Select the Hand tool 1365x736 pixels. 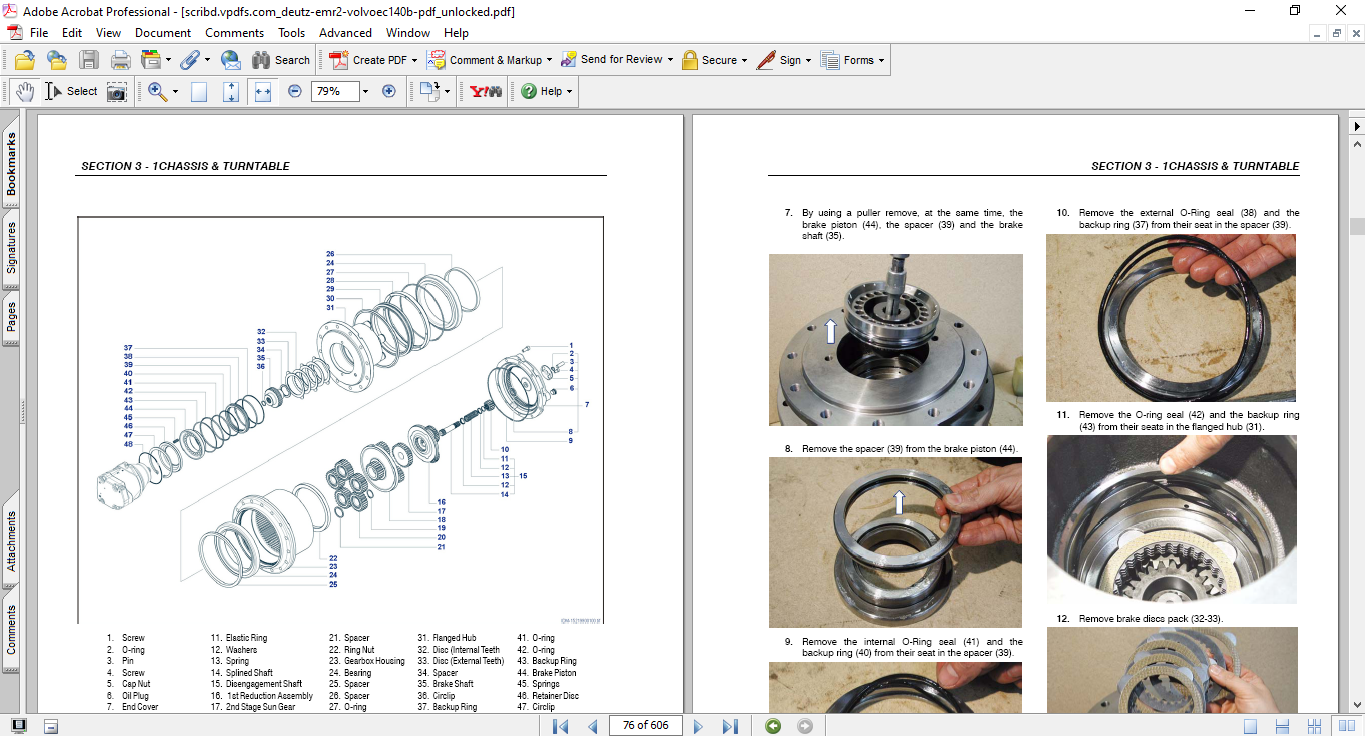point(24,91)
